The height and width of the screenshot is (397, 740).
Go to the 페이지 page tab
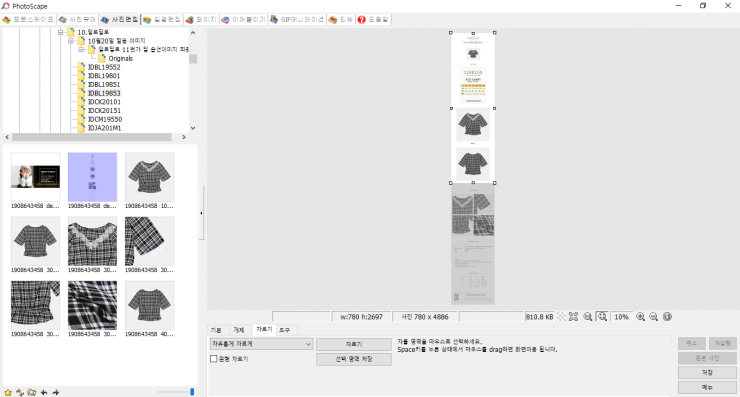click(201, 19)
